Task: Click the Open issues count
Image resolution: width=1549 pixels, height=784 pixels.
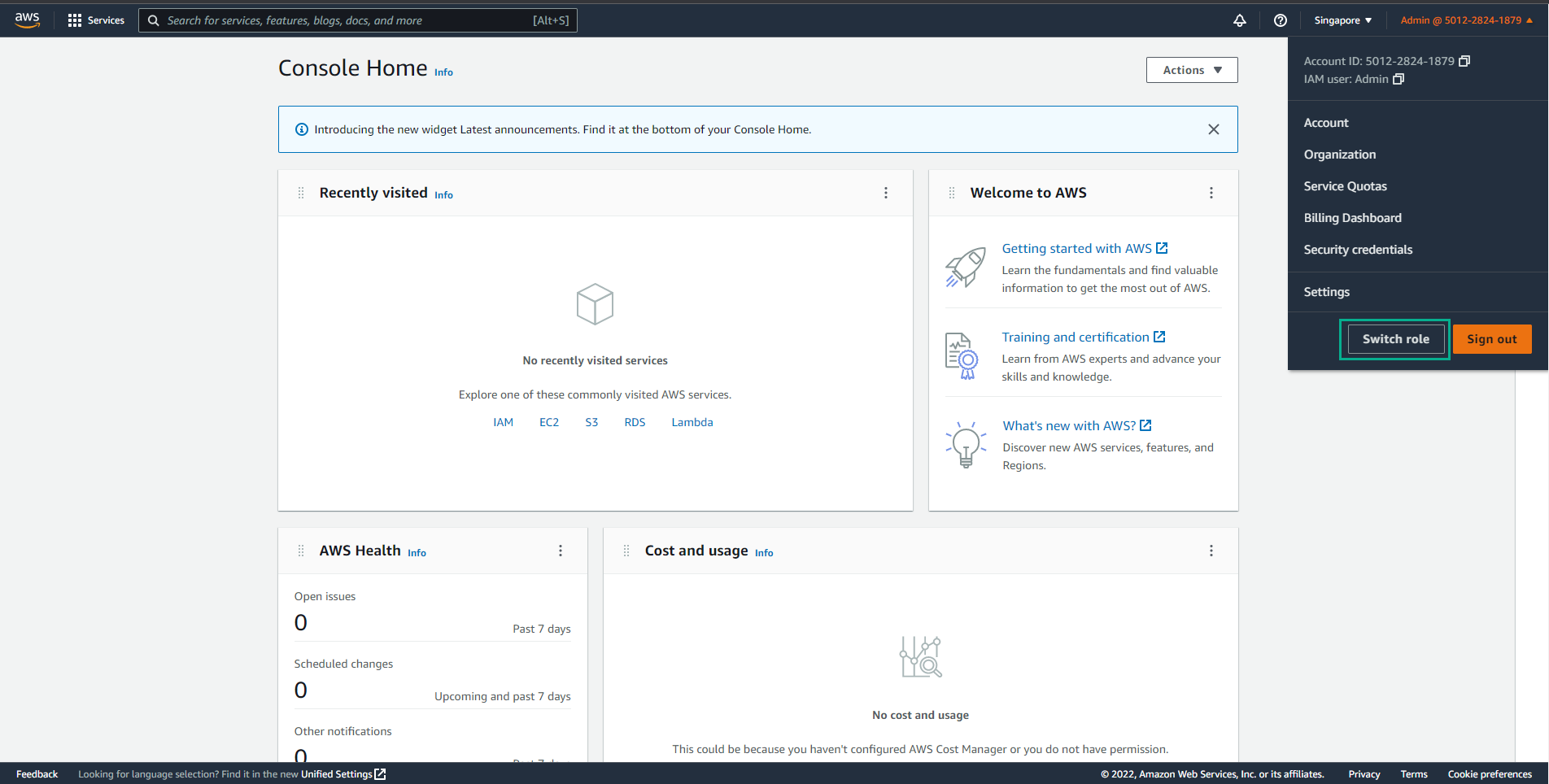Action: [301, 623]
